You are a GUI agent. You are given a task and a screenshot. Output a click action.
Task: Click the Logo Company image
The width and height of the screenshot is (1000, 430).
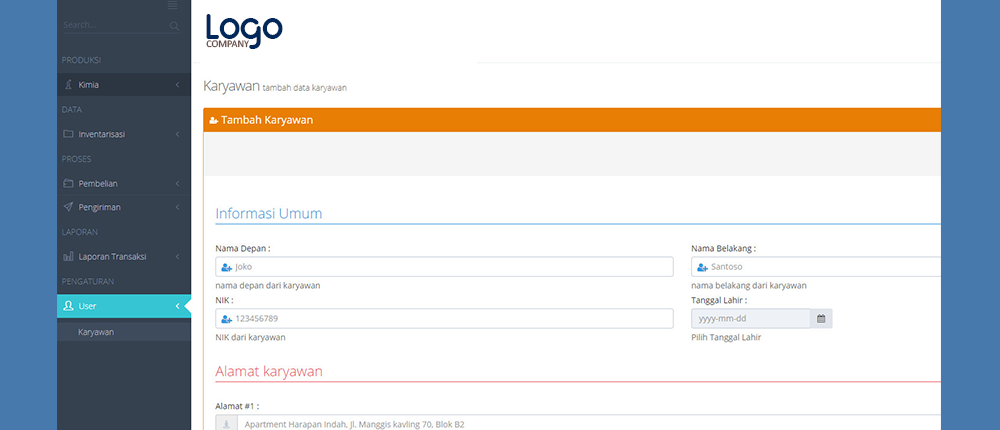244,30
